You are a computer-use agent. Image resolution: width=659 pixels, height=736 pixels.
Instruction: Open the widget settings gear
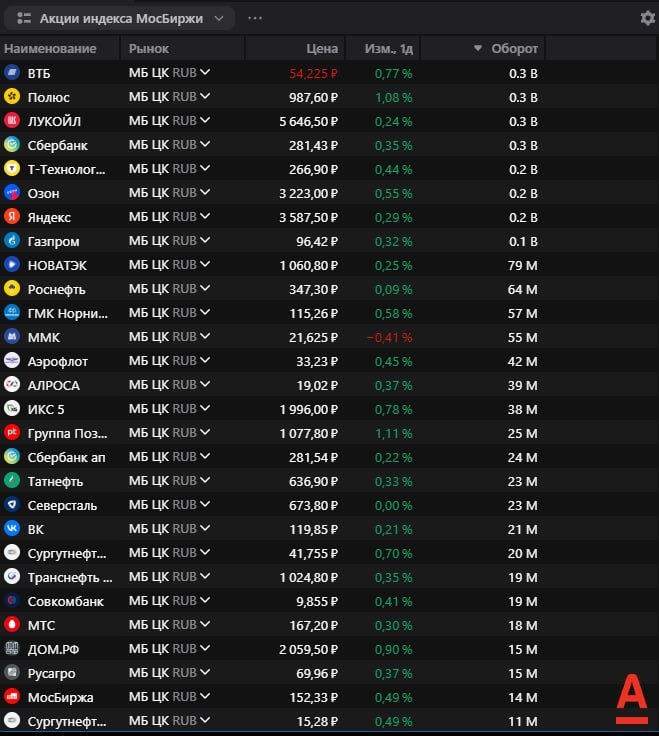(x=648, y=18)
